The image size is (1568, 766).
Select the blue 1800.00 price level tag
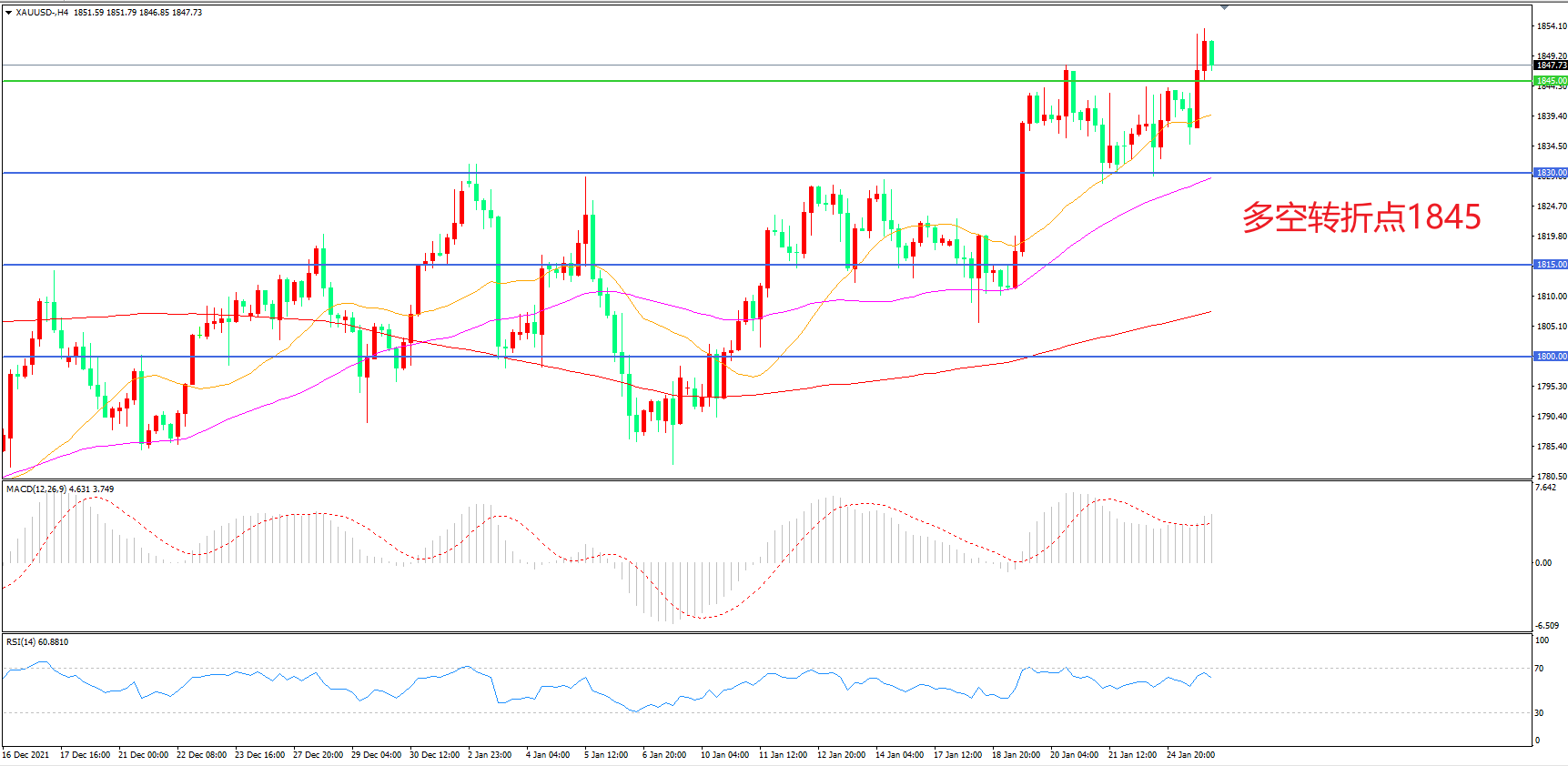tap(1551, 357)
